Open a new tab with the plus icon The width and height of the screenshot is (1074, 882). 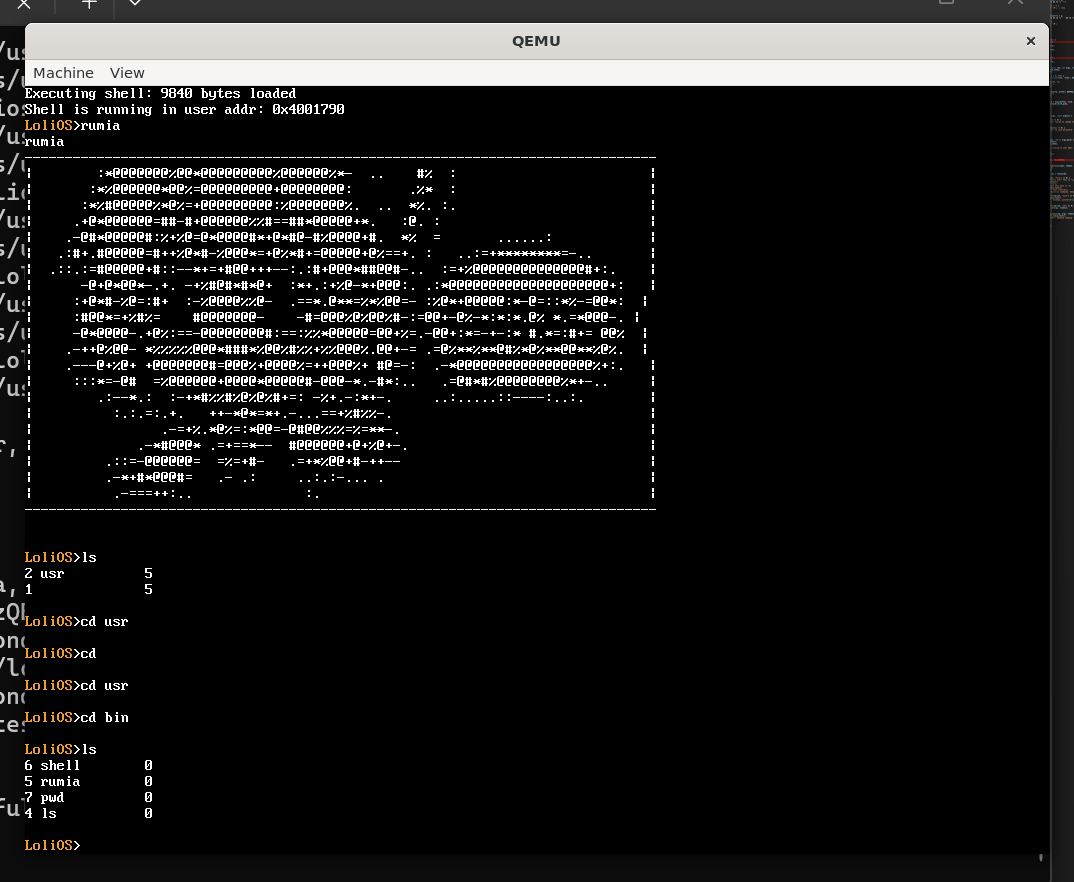89,4
